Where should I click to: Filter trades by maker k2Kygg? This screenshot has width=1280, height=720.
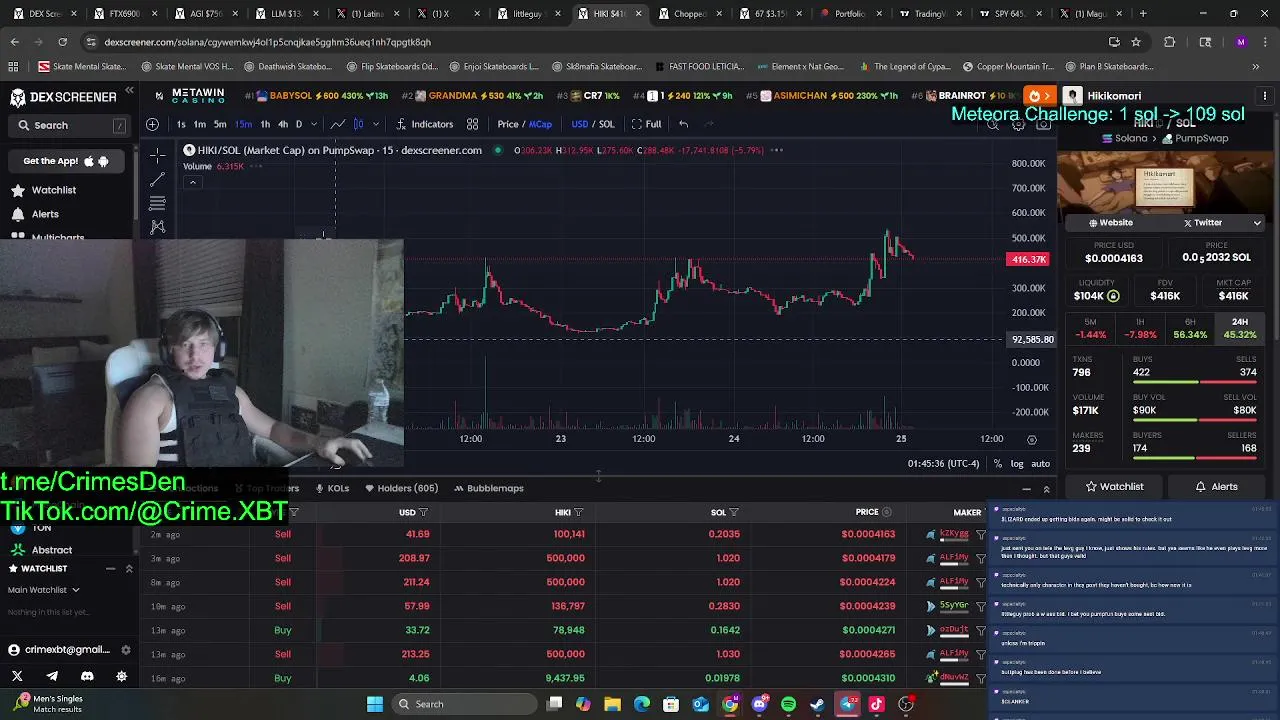click(x=981, y=534)
